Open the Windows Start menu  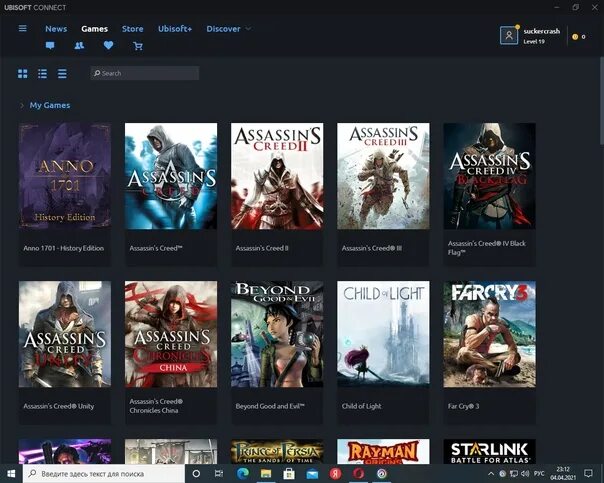click(11, 473)
